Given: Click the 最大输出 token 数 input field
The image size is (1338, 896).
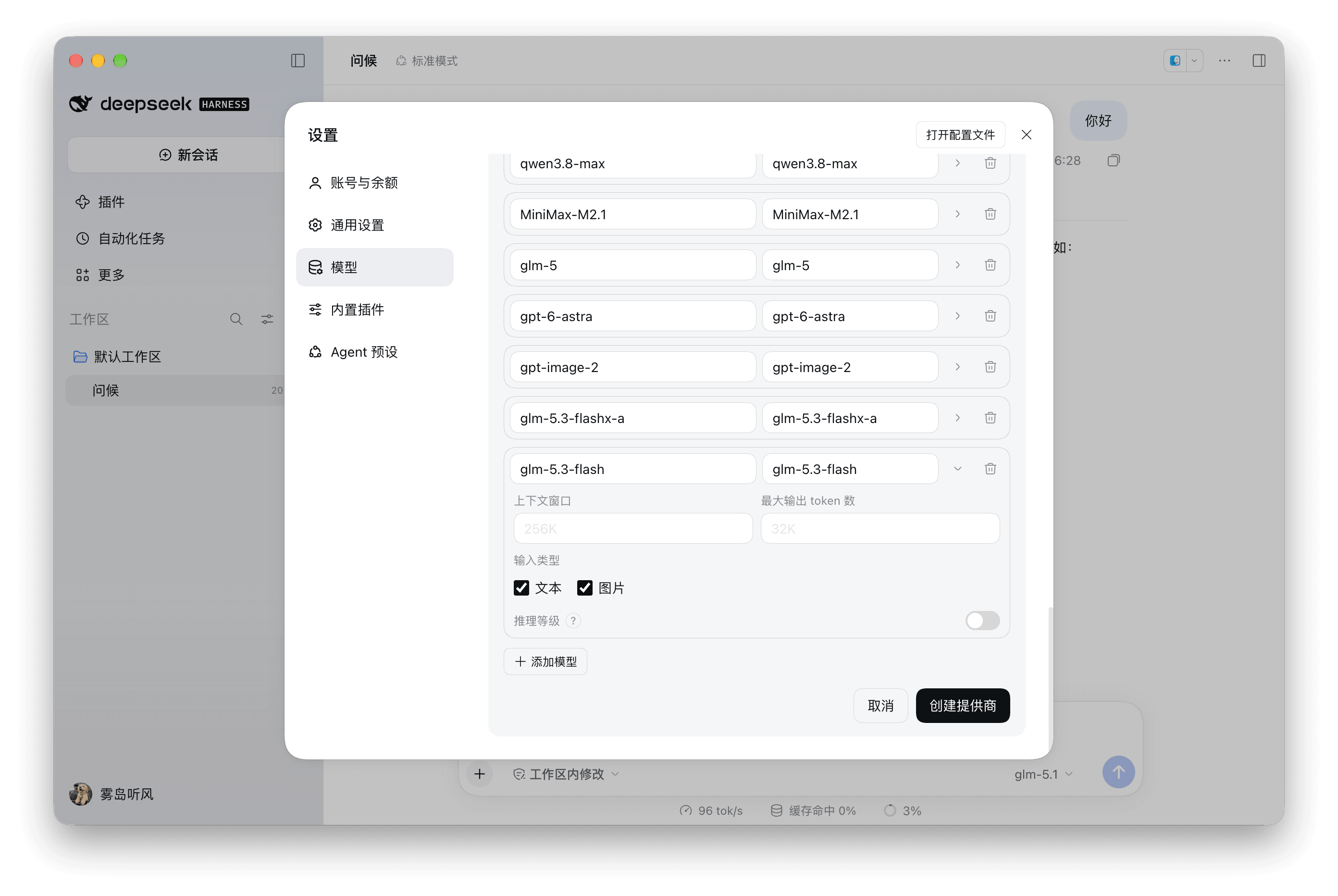Looking at the screenshot, I should [x=880, y=528].
